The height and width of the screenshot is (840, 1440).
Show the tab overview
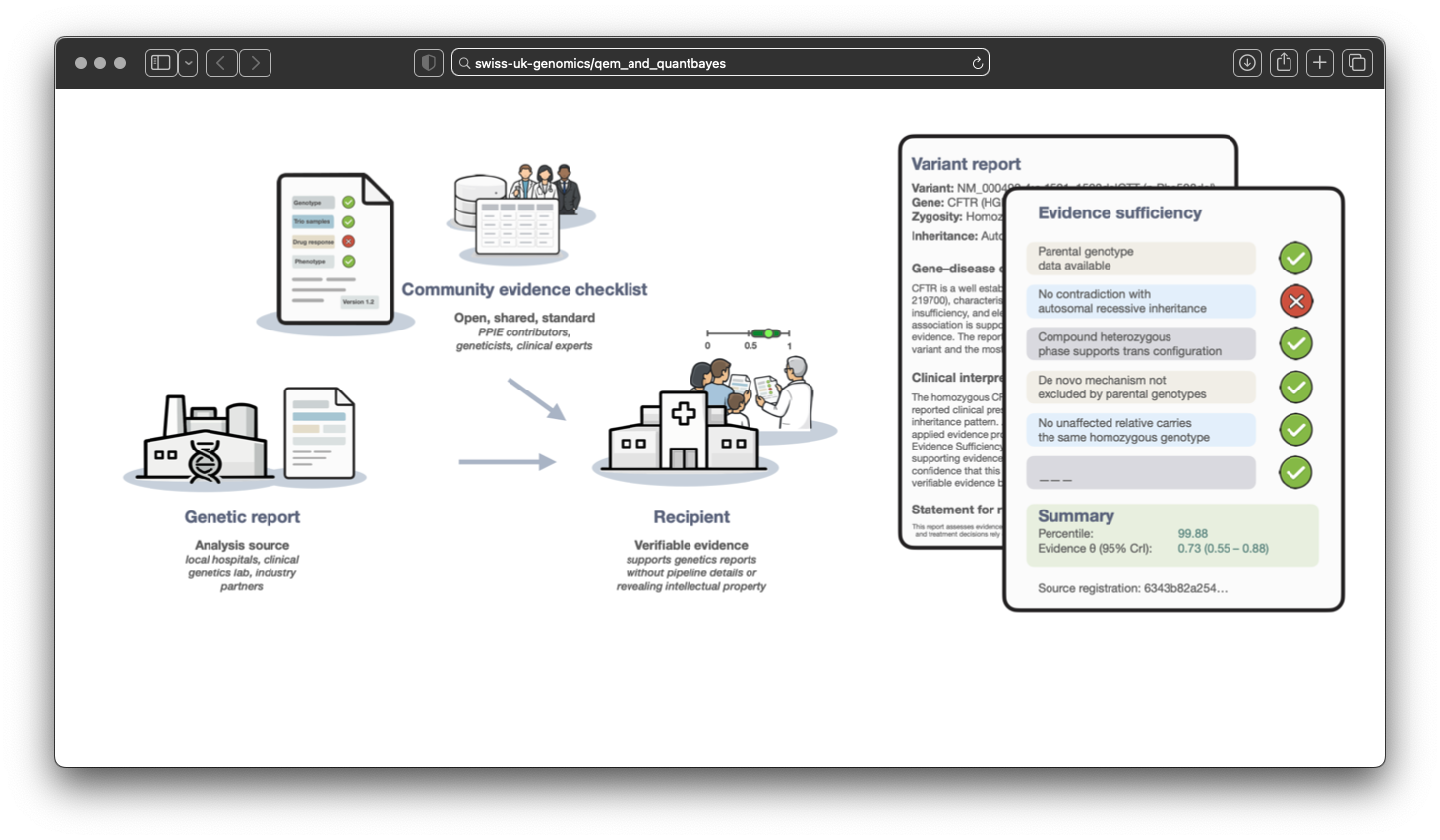[1357, 63]
